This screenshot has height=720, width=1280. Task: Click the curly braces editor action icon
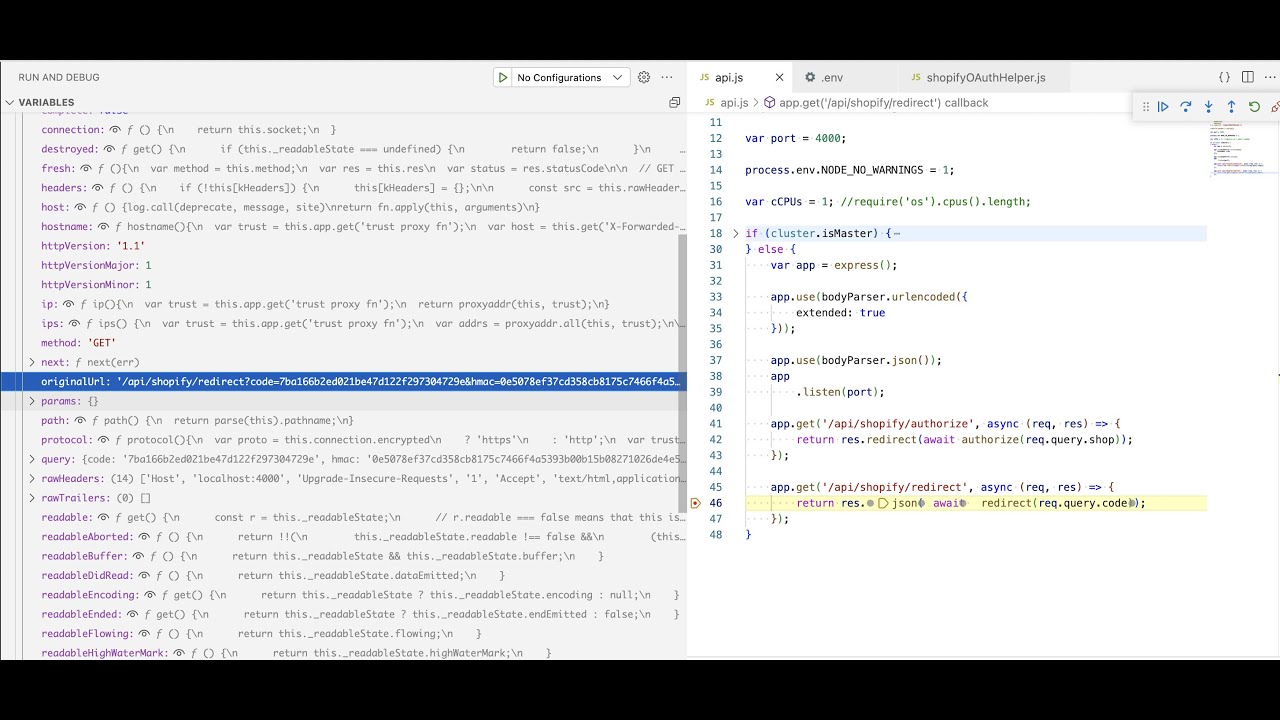pyautogui.click(x=1224, y=77)
